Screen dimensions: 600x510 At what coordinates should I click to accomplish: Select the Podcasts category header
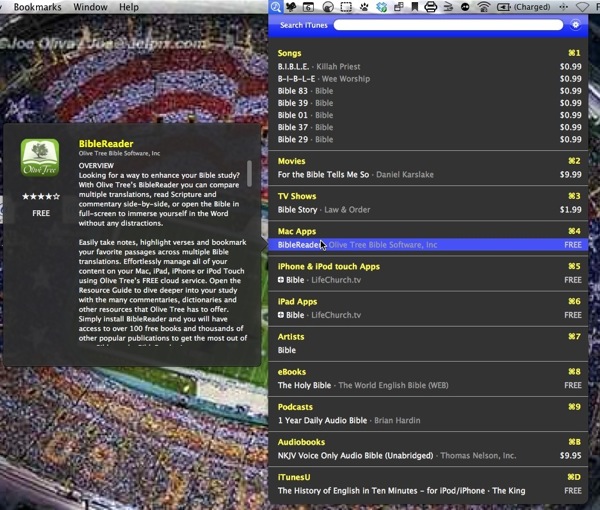(x=295, y=407)
